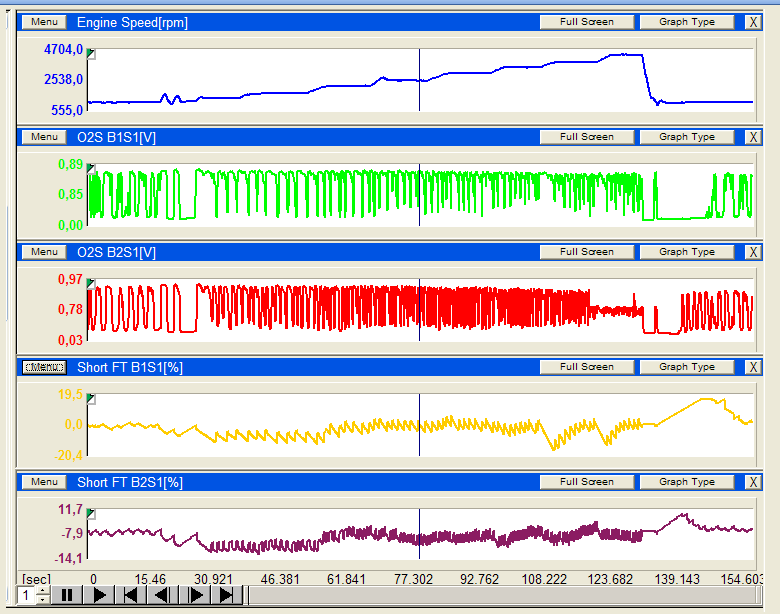Pause the data playback
This screenshot has height=614, width=780.
point(68,596)
